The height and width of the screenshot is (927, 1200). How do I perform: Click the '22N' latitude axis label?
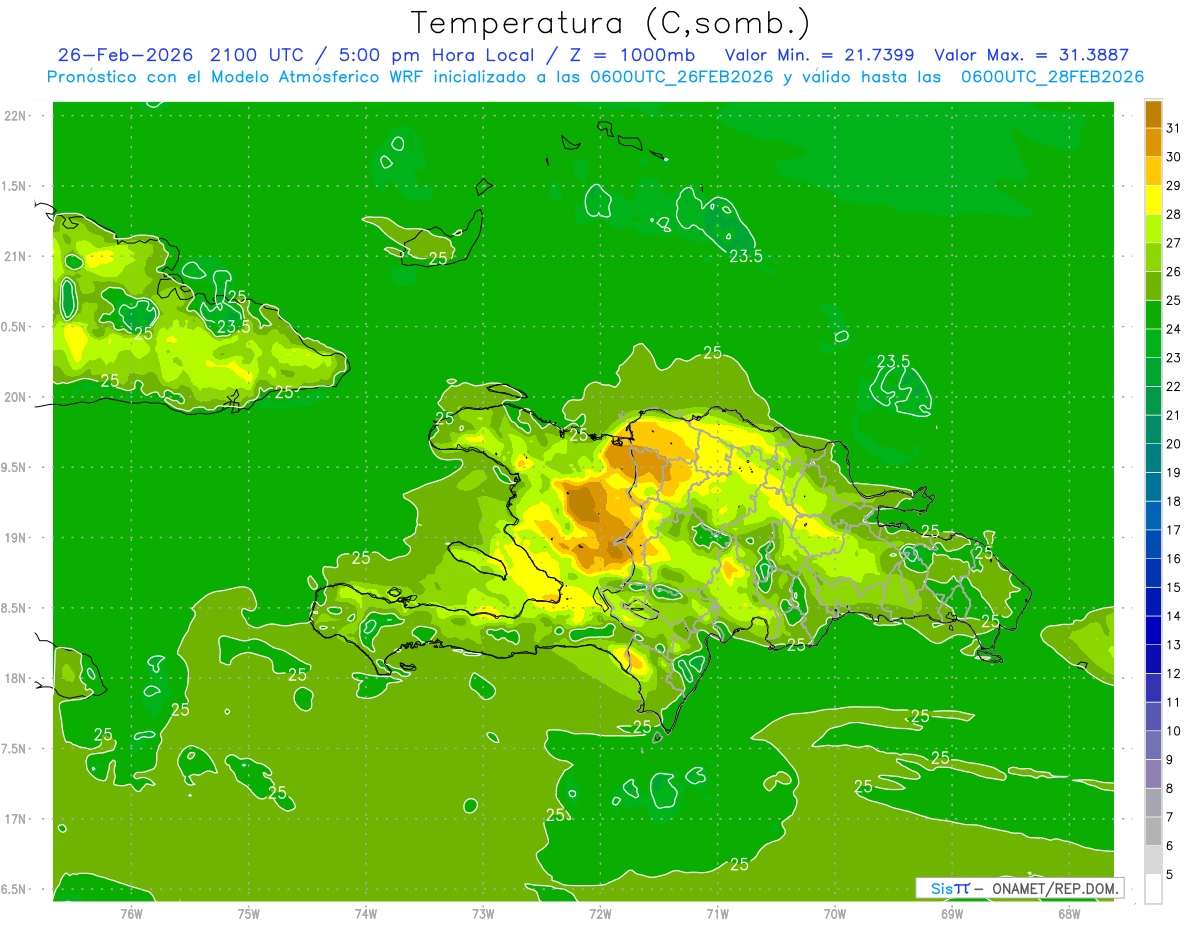(x=16, y=115)
